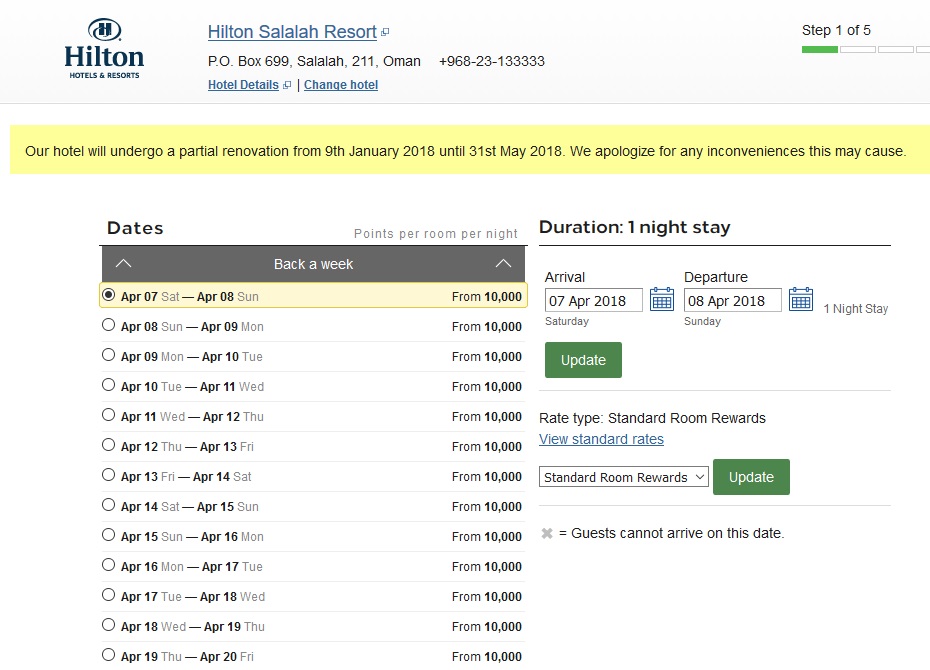Go back a week in dates list
Viewport: 930px width, 670px height.
(313, 264)
